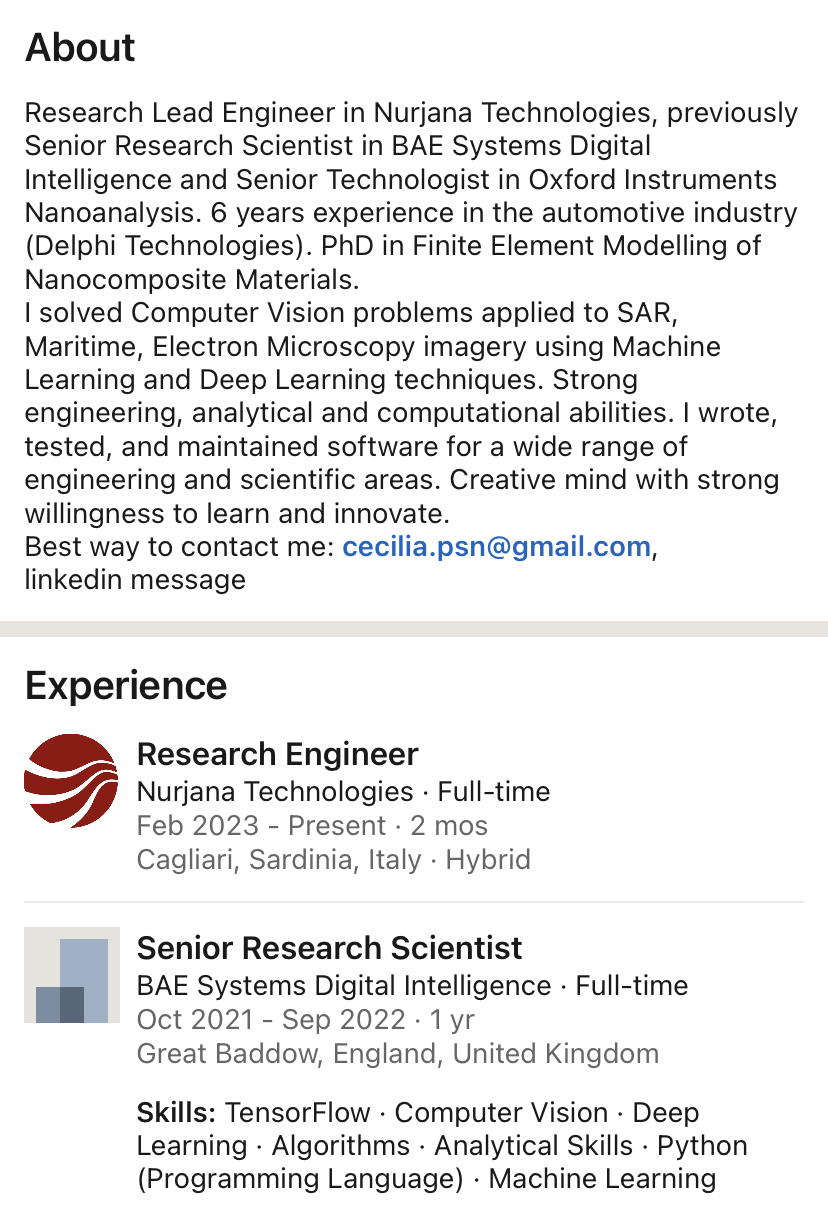
Task: Tap the red Nurjana Technologies logo
Action: click(71, 781)
